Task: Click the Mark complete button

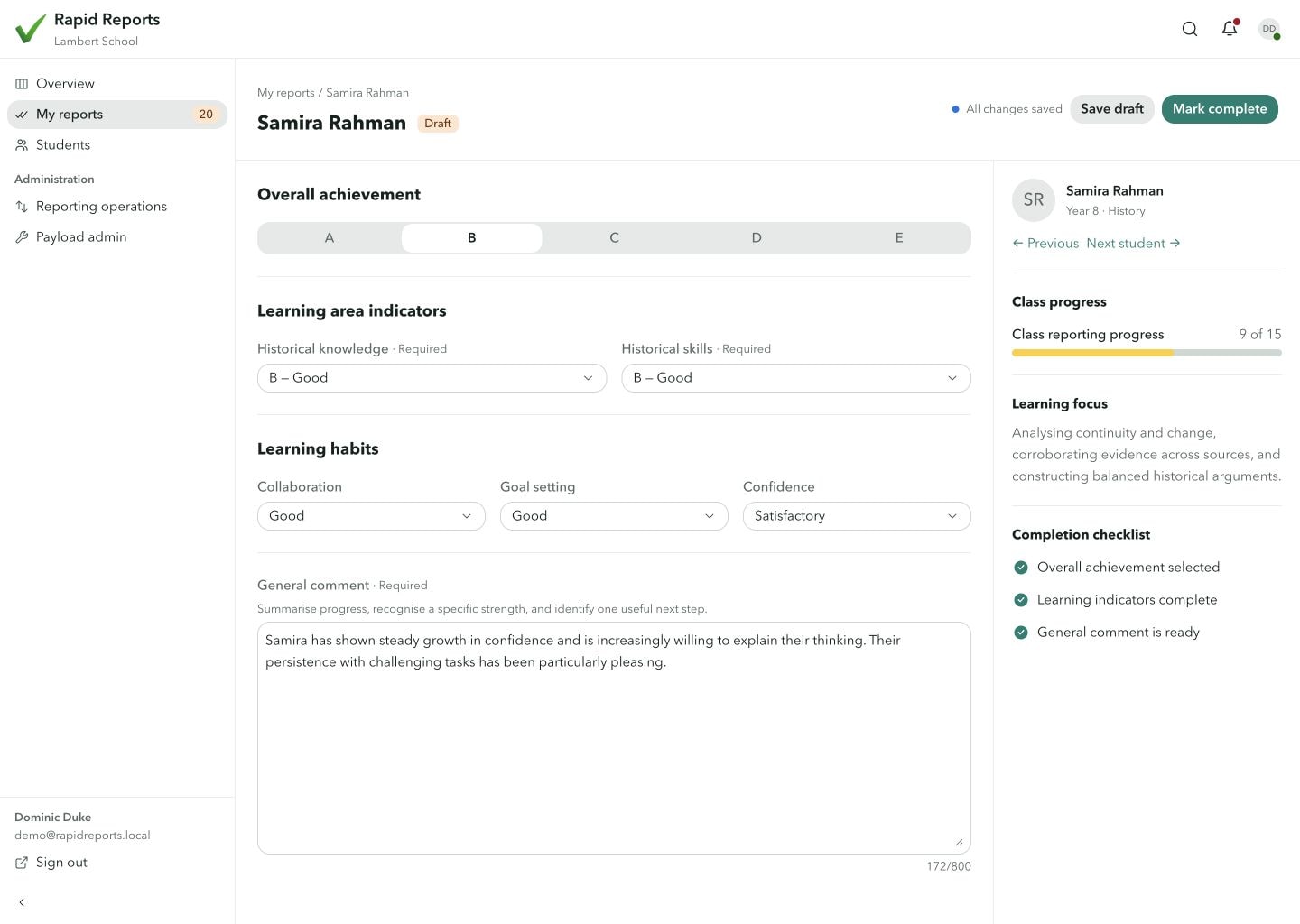Action: pyautogui.click(x=1220, y=109)
